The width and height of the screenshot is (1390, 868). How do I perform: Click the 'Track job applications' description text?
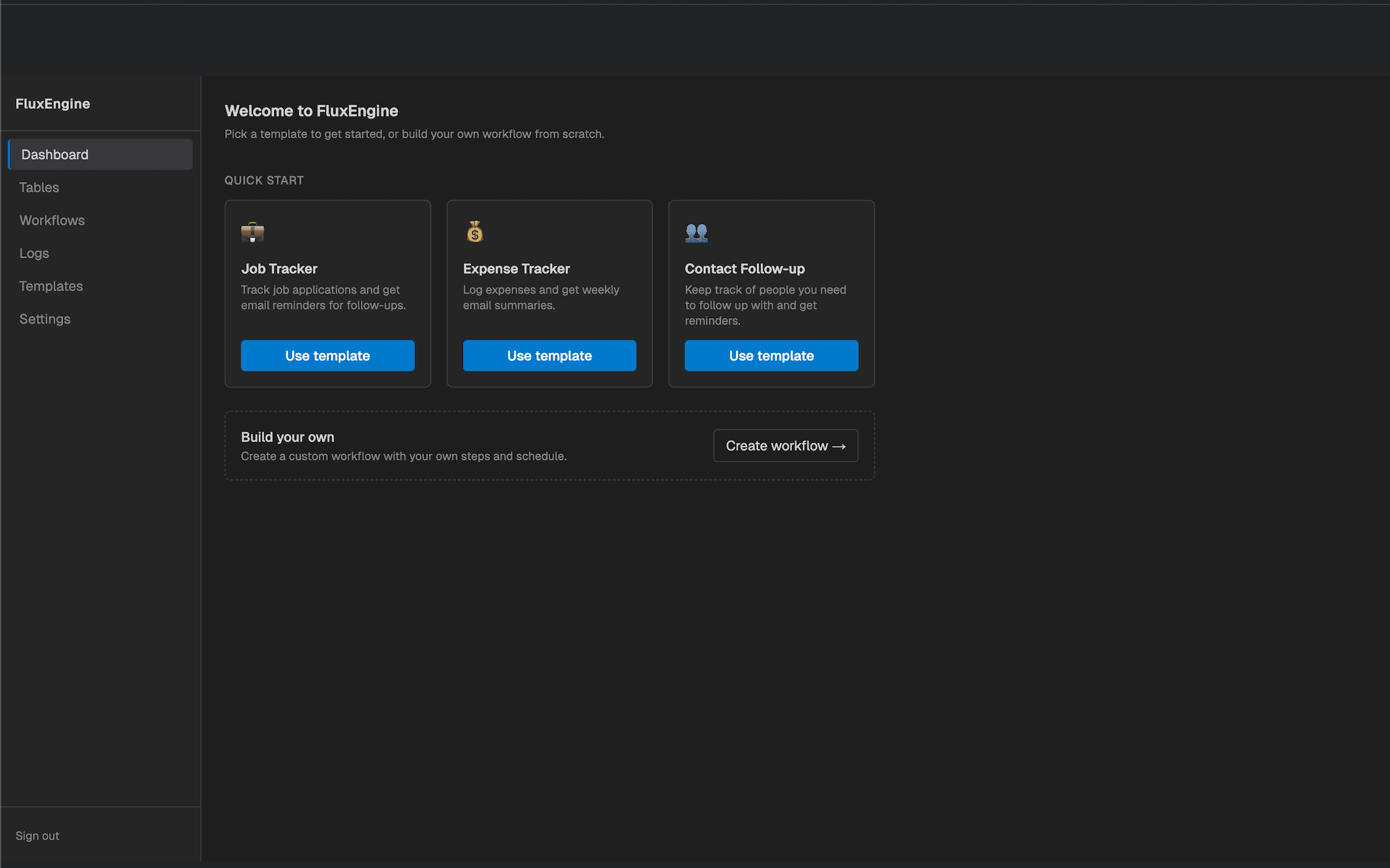(x=323, y=297)
